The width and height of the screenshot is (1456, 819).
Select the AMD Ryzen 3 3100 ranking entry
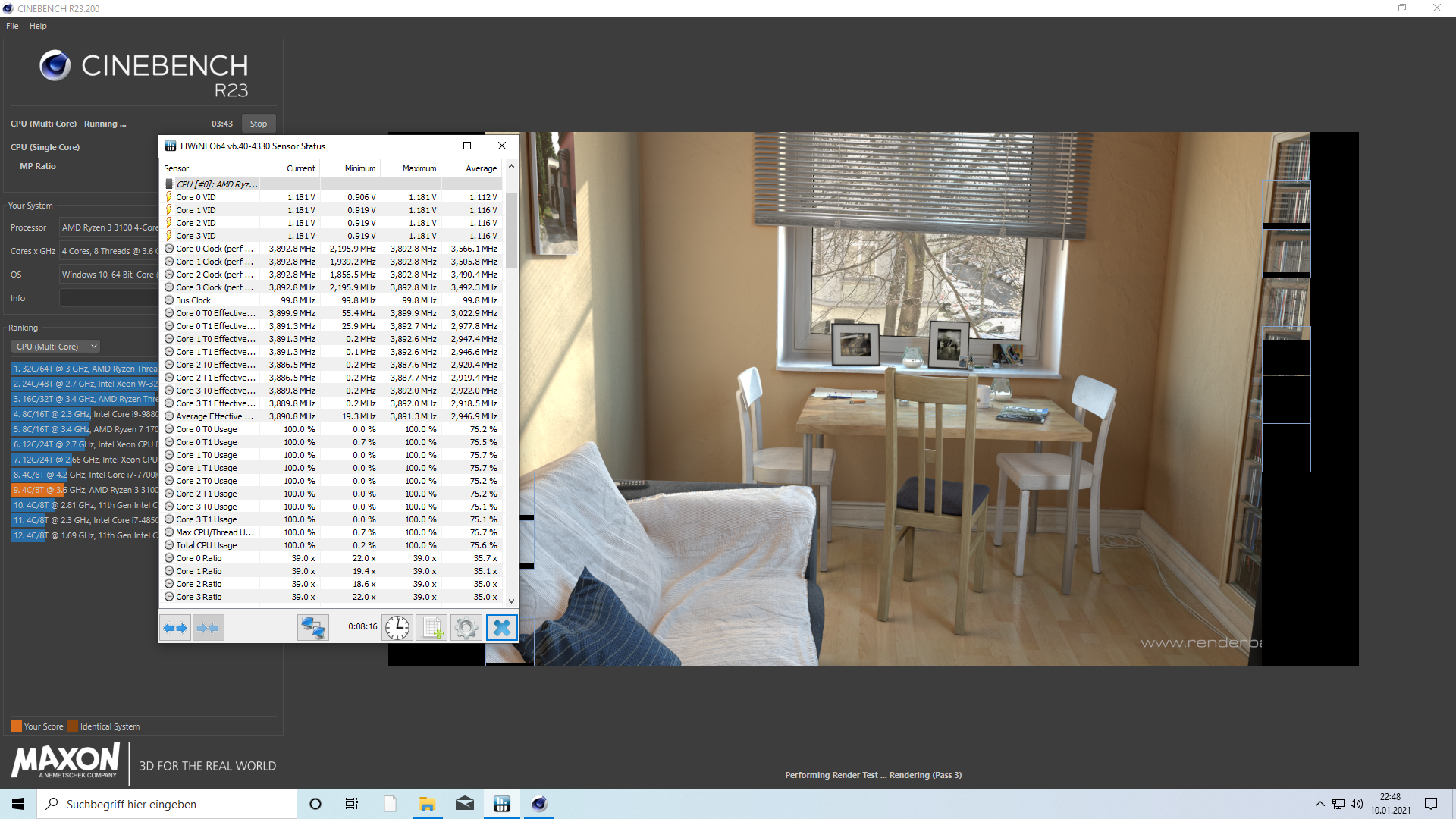pos(83,490)
